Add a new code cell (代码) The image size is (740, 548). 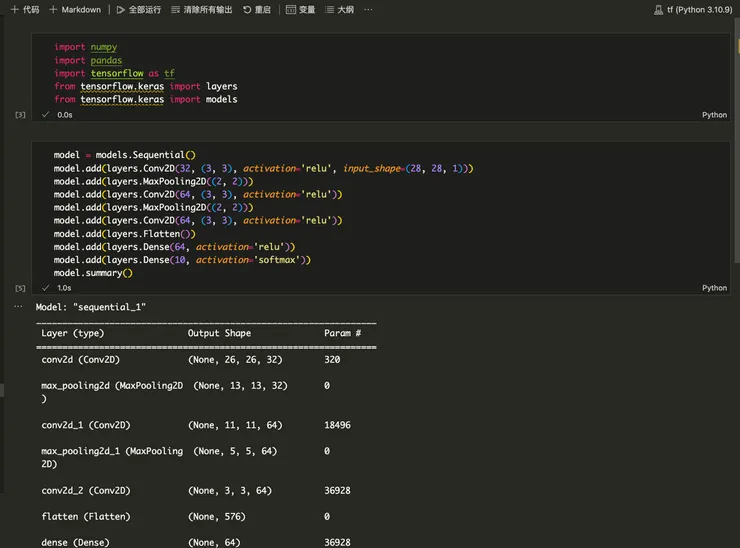(24, 9)
